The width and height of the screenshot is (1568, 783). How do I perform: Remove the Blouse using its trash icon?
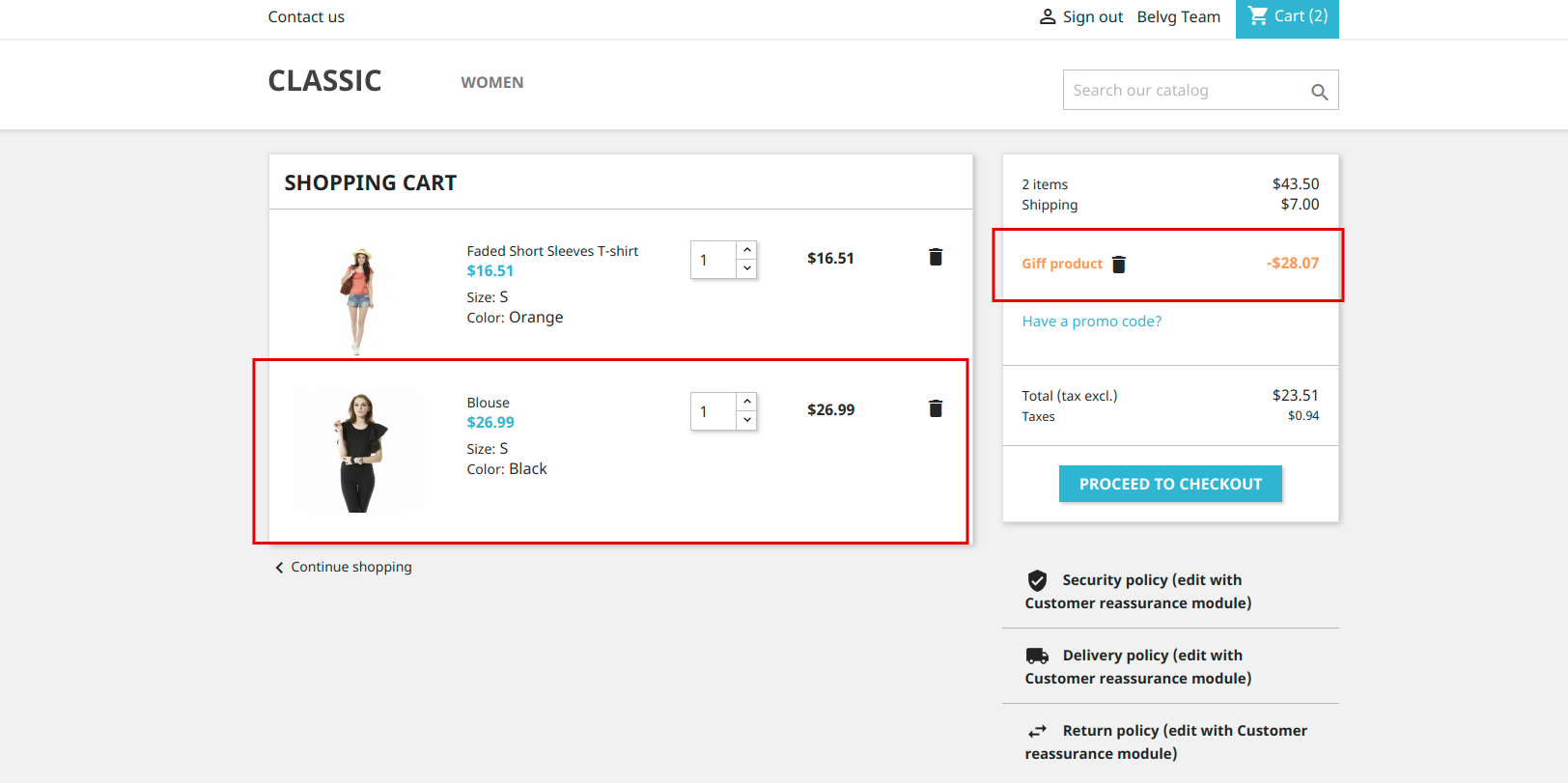click(936, 408)
